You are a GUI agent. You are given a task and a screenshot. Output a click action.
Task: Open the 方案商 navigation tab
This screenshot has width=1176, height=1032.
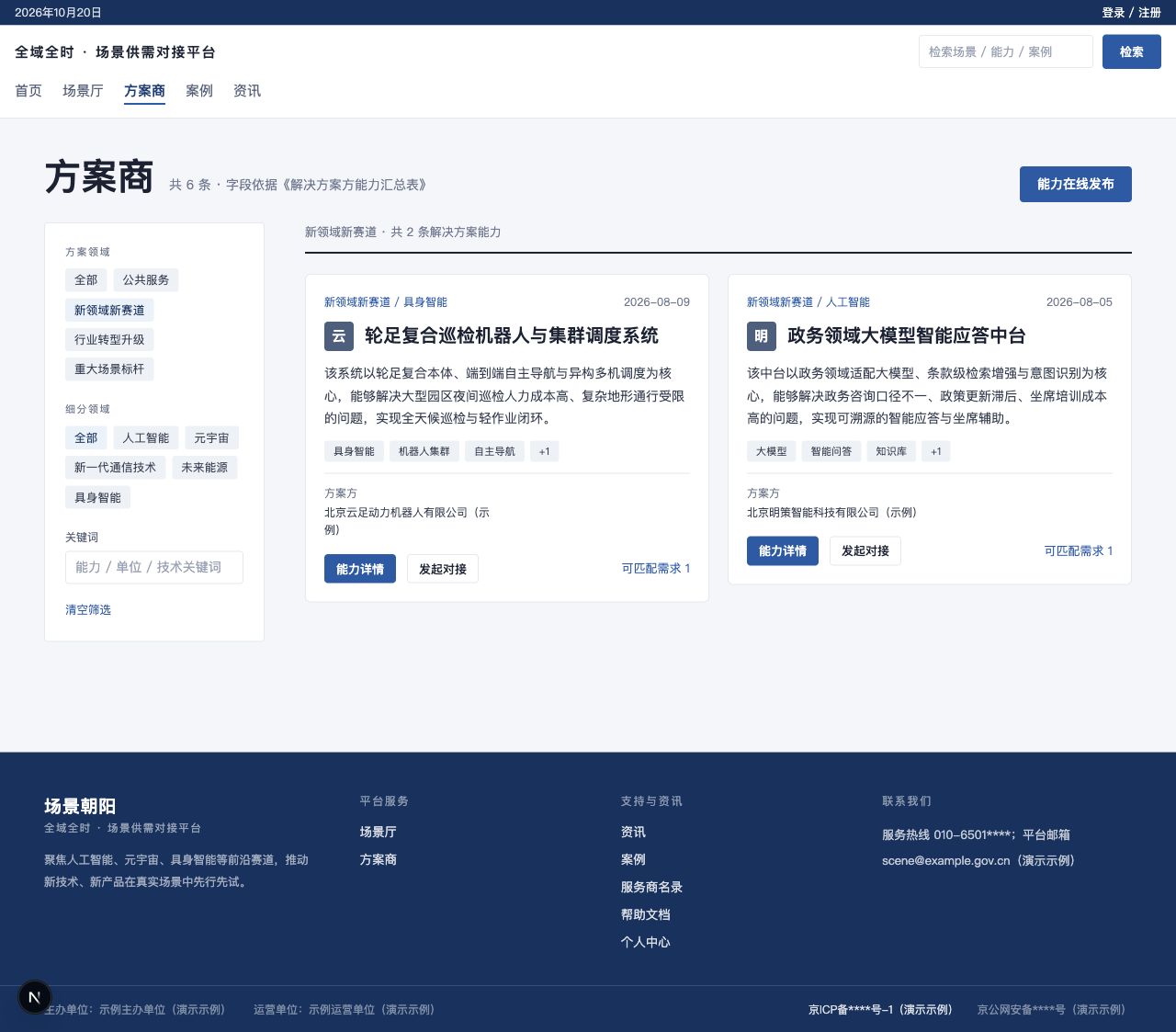point(144,91)
